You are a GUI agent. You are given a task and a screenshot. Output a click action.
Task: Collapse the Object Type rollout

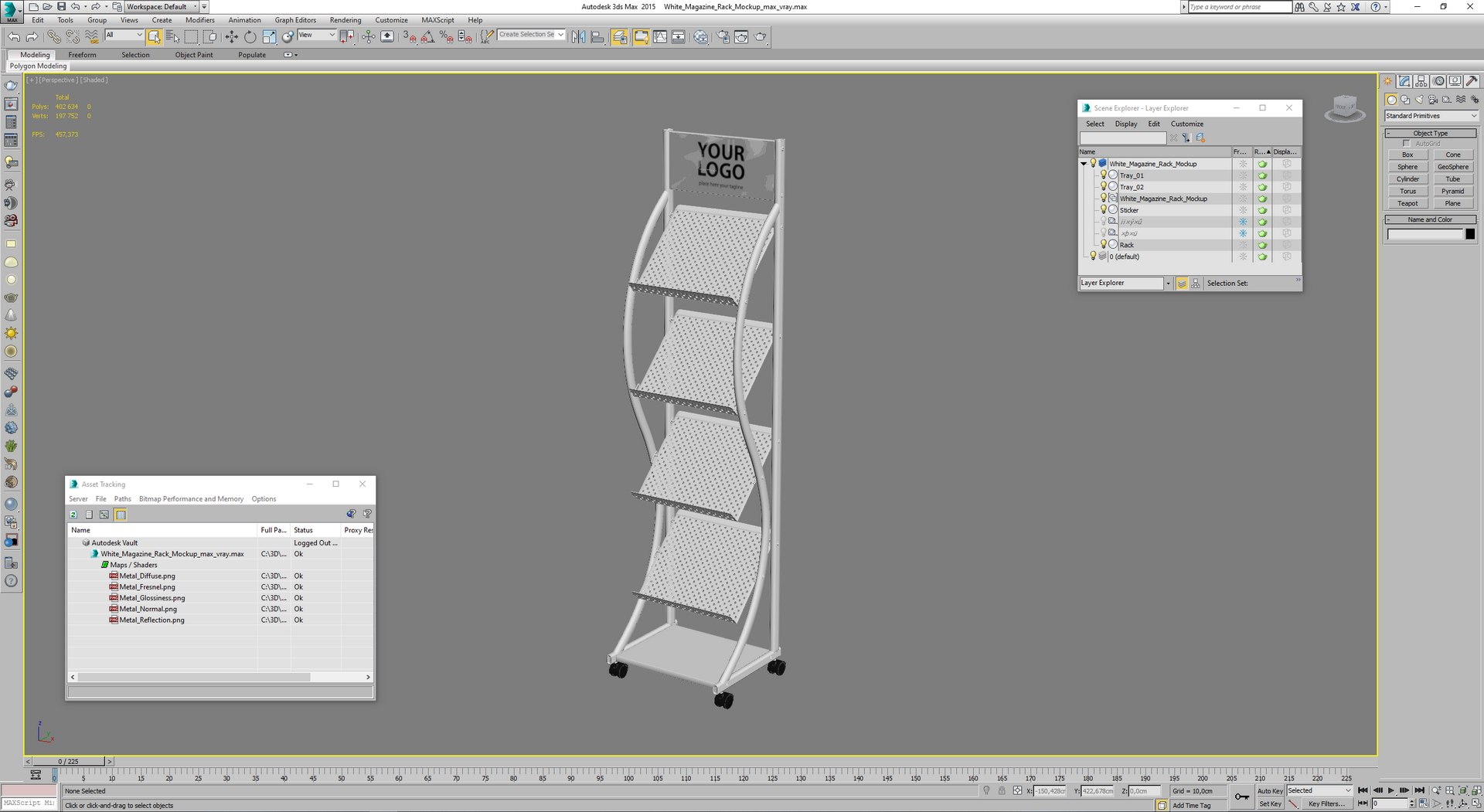click(x=1431, y=134)
